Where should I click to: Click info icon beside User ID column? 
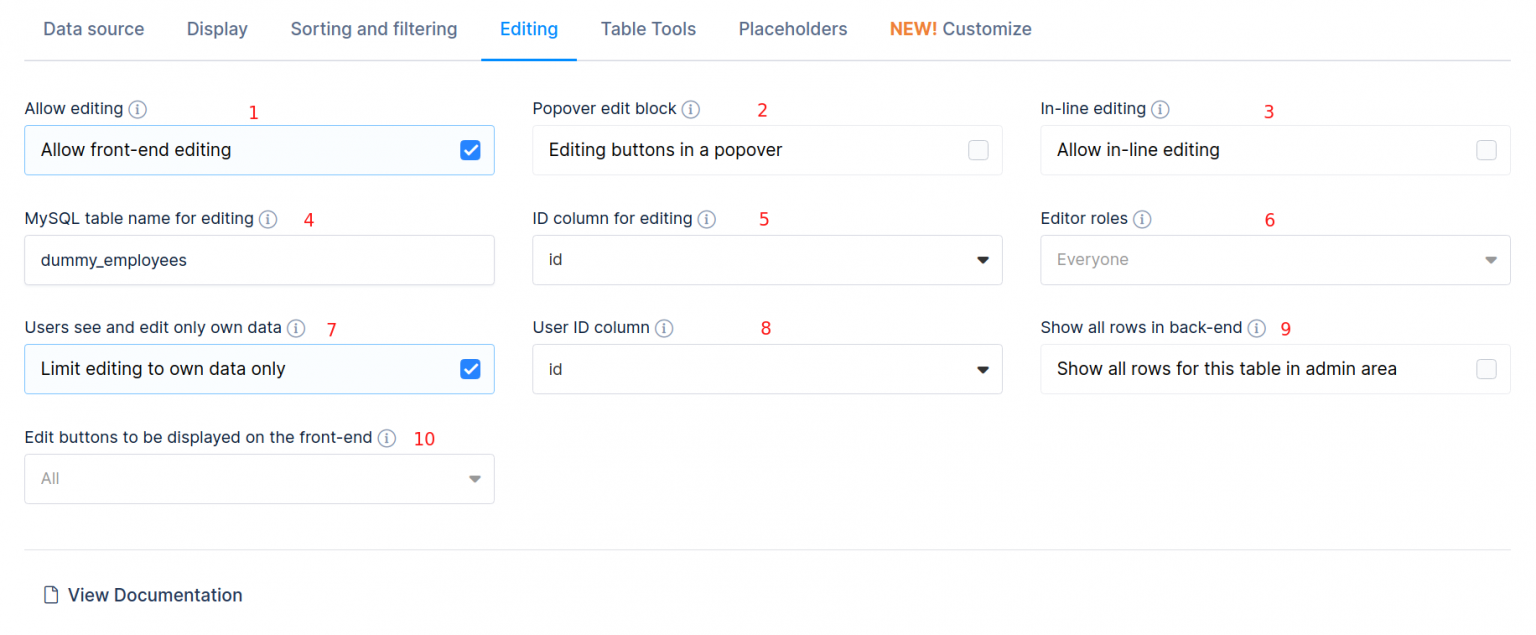664,328
